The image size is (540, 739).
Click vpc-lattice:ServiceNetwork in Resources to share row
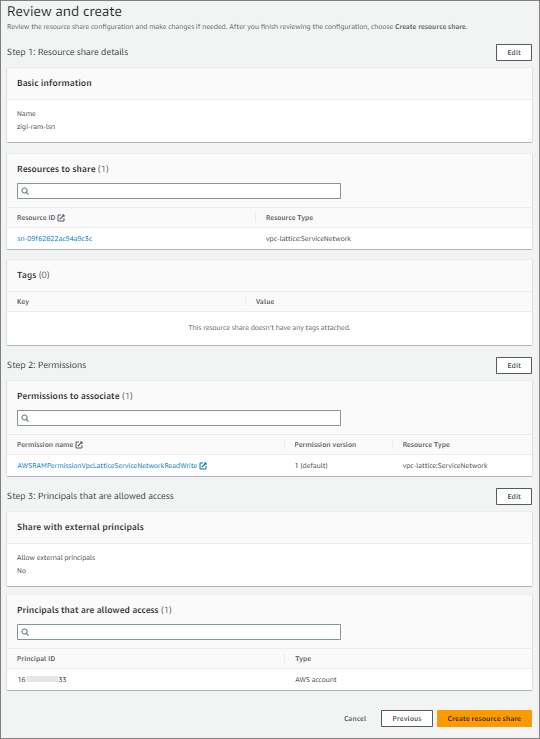click(308, 238)
